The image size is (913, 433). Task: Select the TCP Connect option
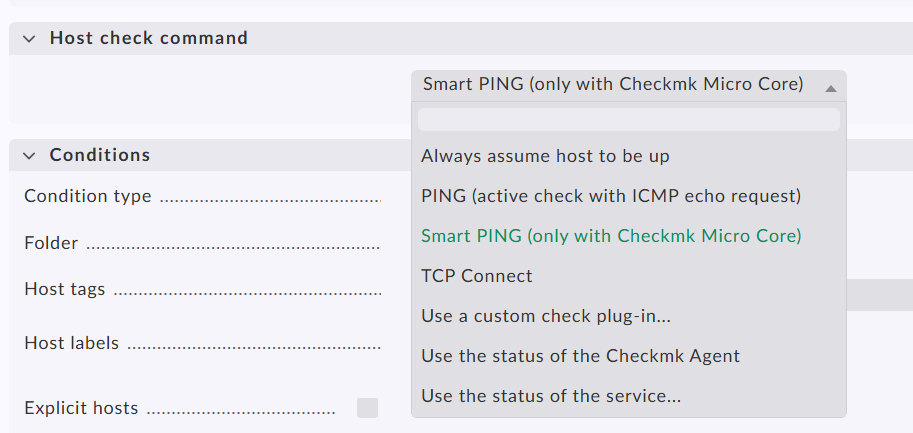pos(477,276)
